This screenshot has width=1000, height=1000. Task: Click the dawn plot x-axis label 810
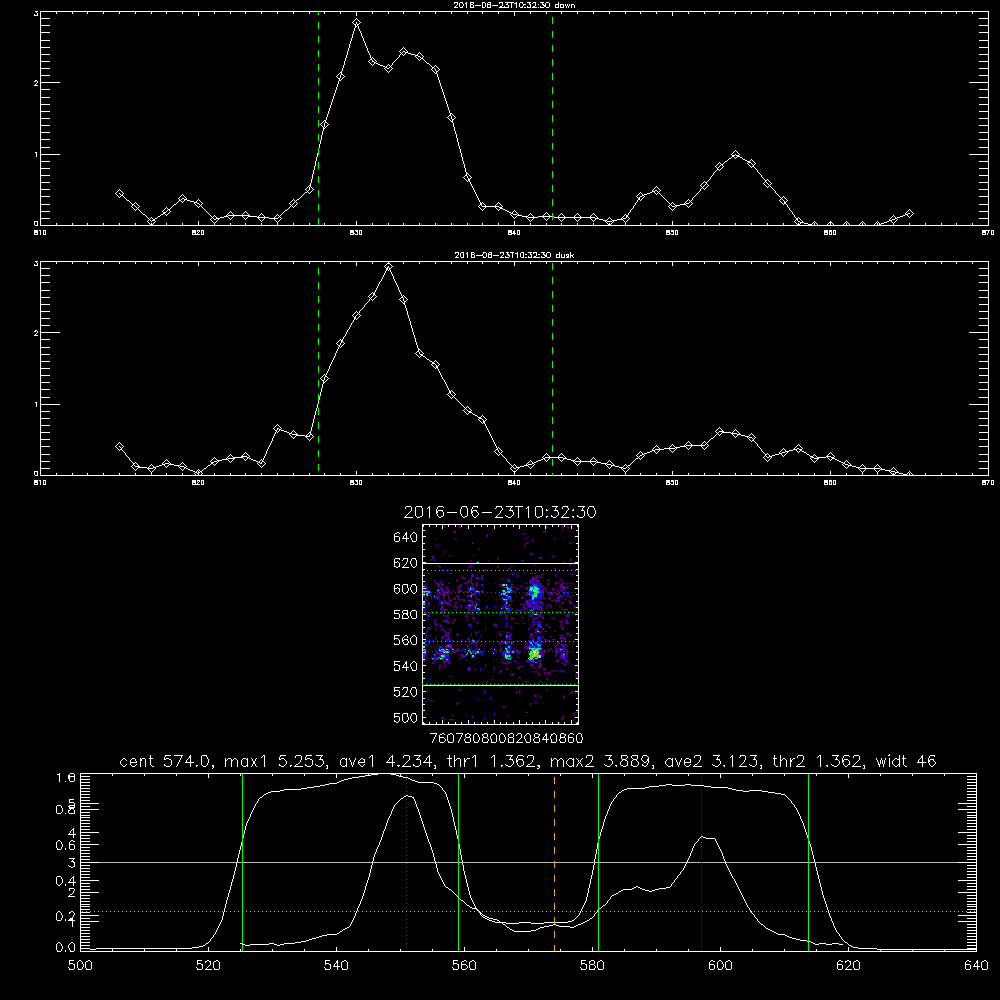point(40,233)
